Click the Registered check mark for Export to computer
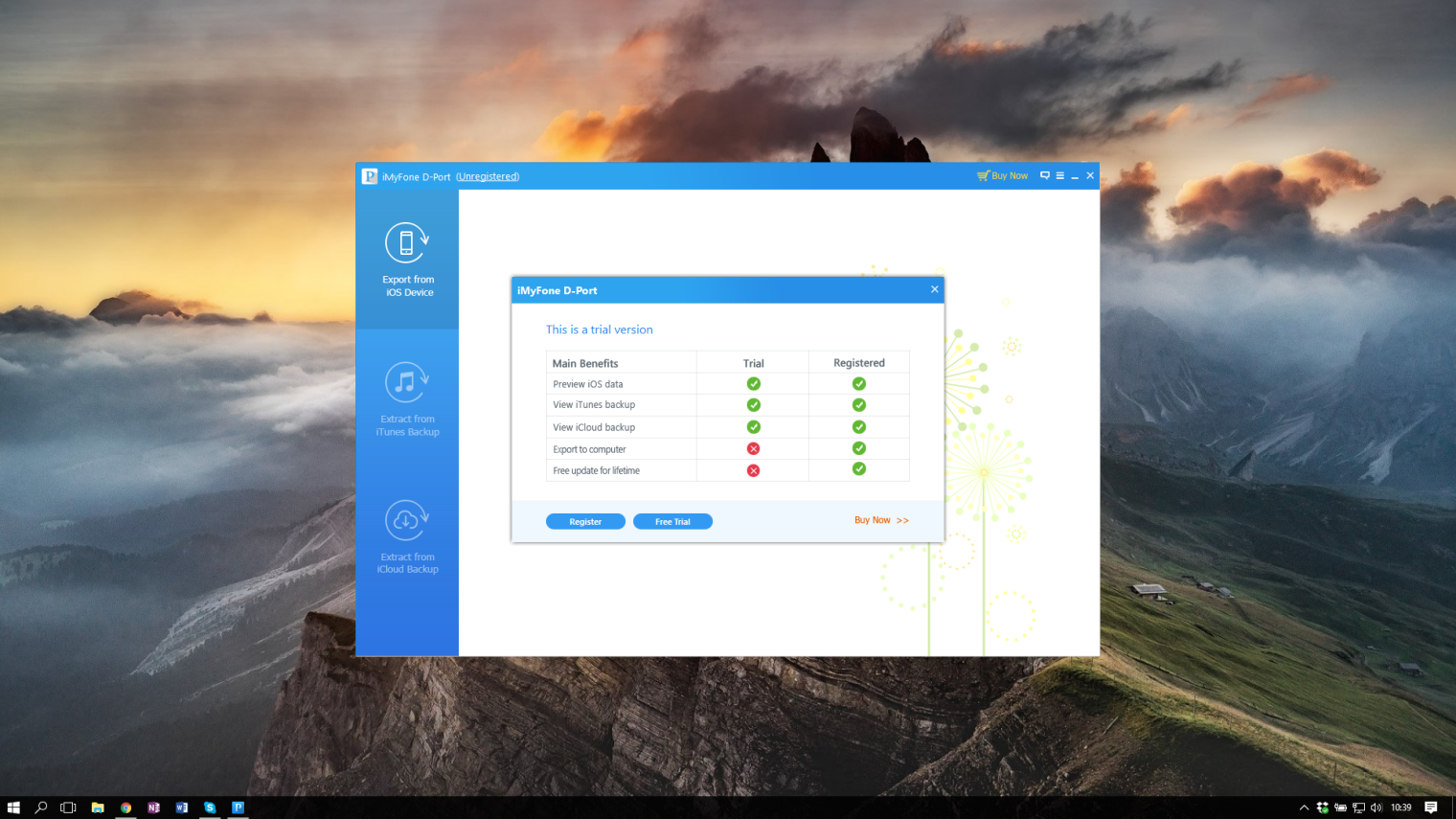 [x=859, y=448]
